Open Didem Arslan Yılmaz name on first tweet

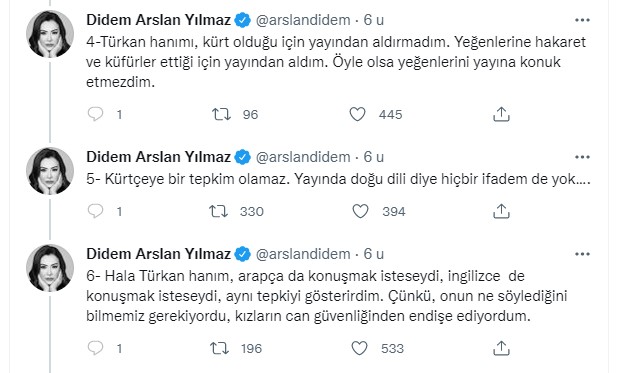(158, 20)
